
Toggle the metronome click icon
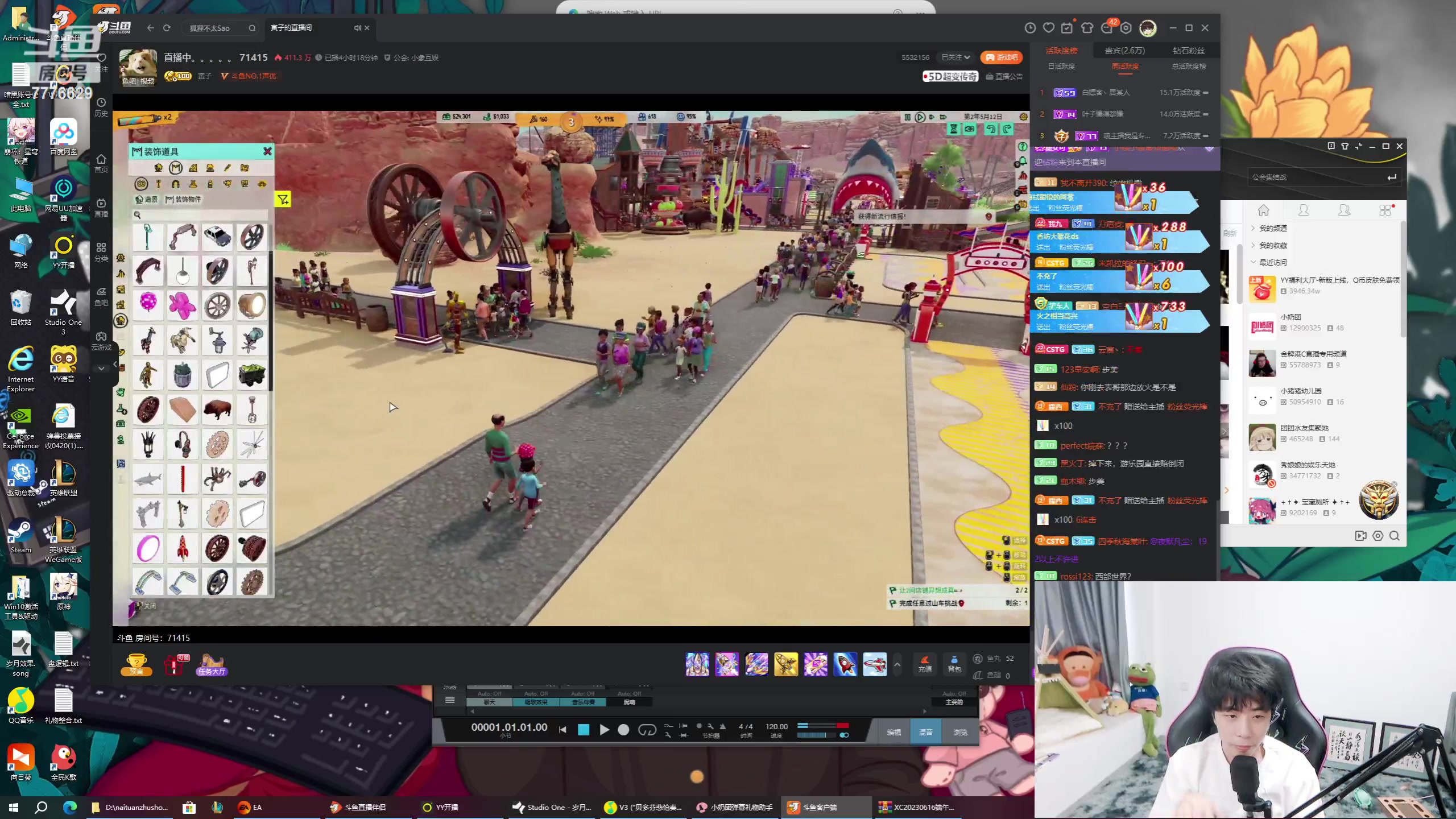722,726
